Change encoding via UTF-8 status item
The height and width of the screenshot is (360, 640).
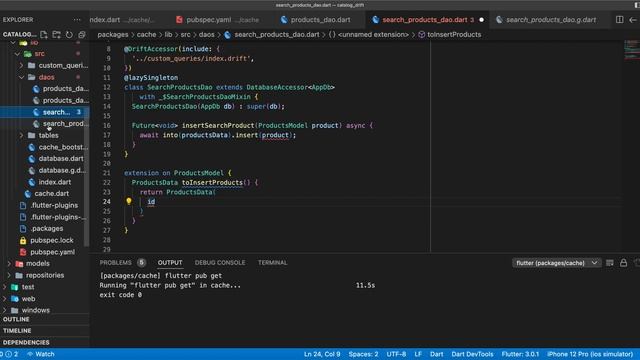[x=396, y=354]
